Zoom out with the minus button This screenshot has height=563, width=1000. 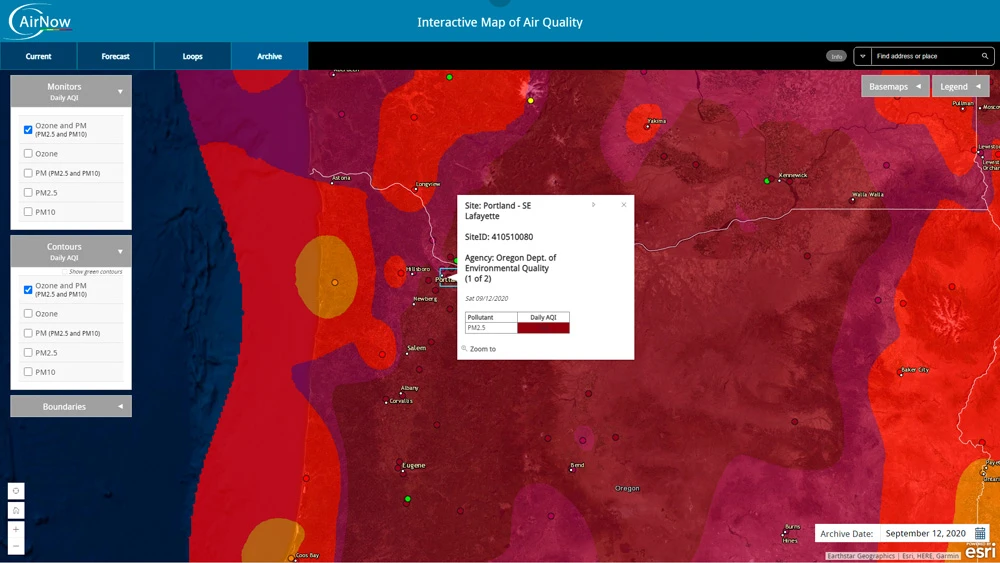pos(16,546)
